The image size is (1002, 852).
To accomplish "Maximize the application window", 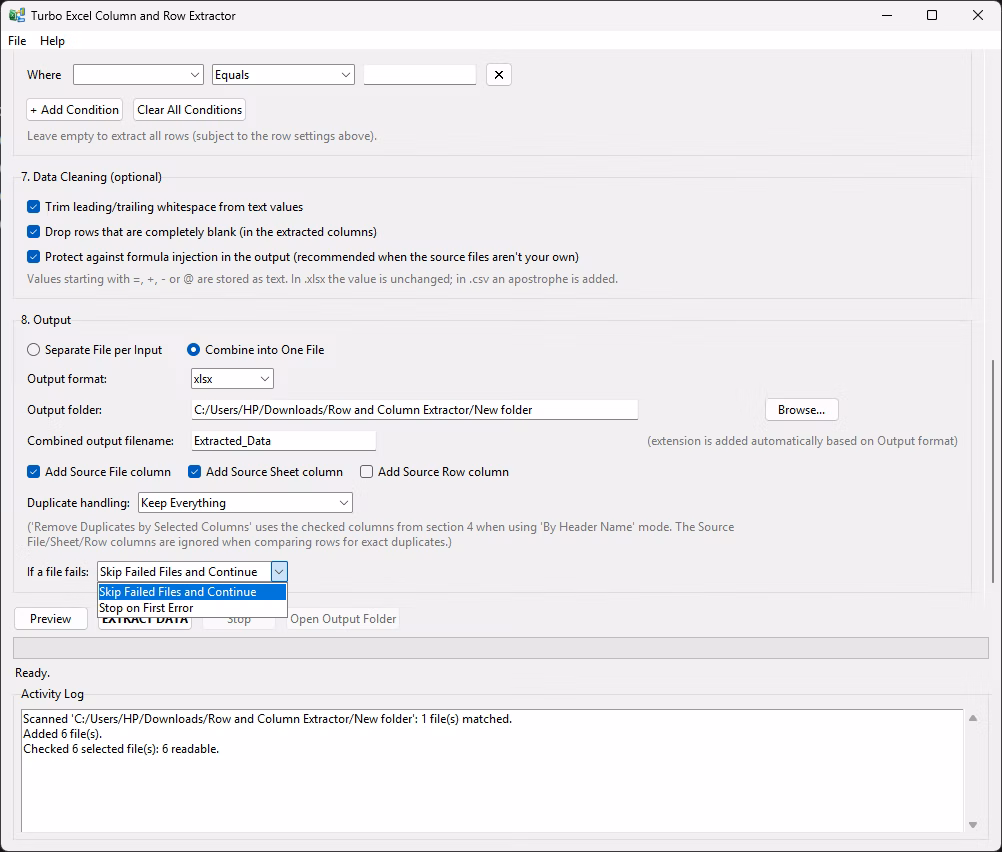I will tap(932, 15).
